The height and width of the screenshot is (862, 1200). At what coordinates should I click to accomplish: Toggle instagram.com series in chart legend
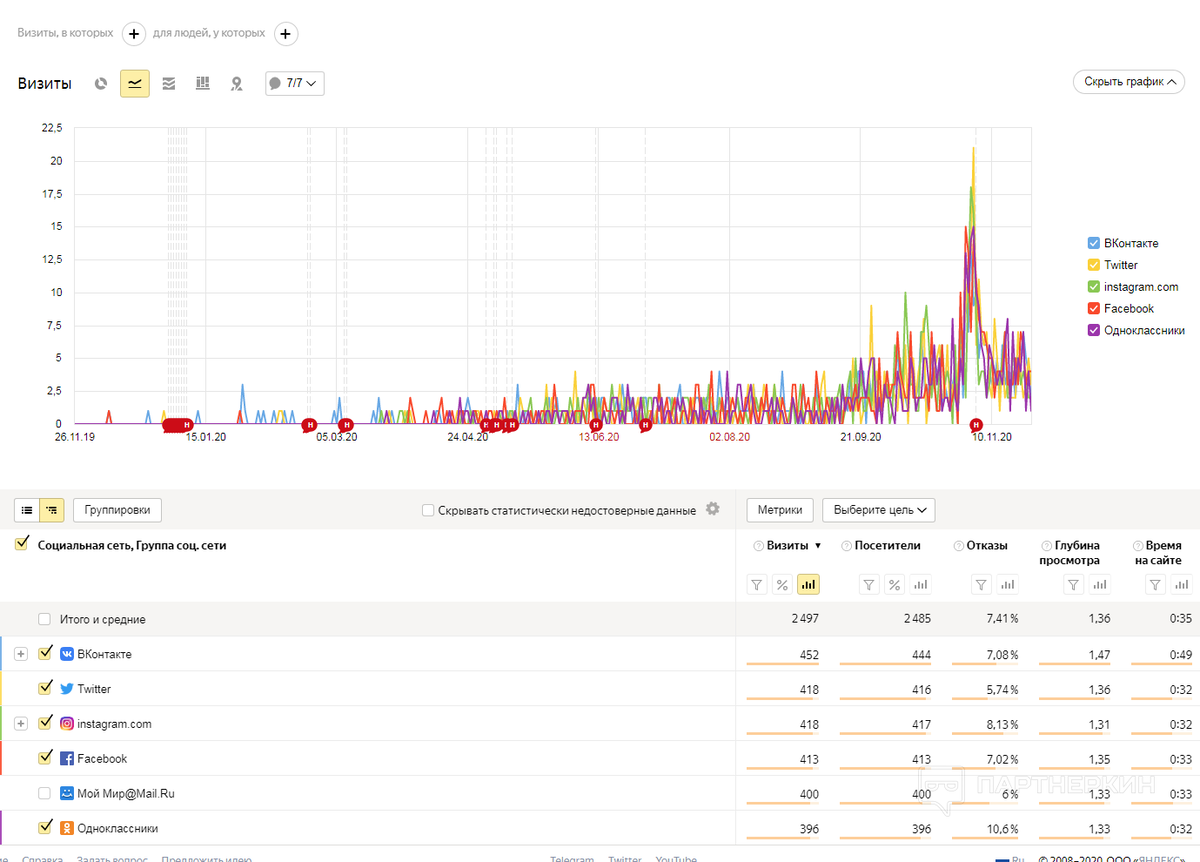coord(1093,287)
